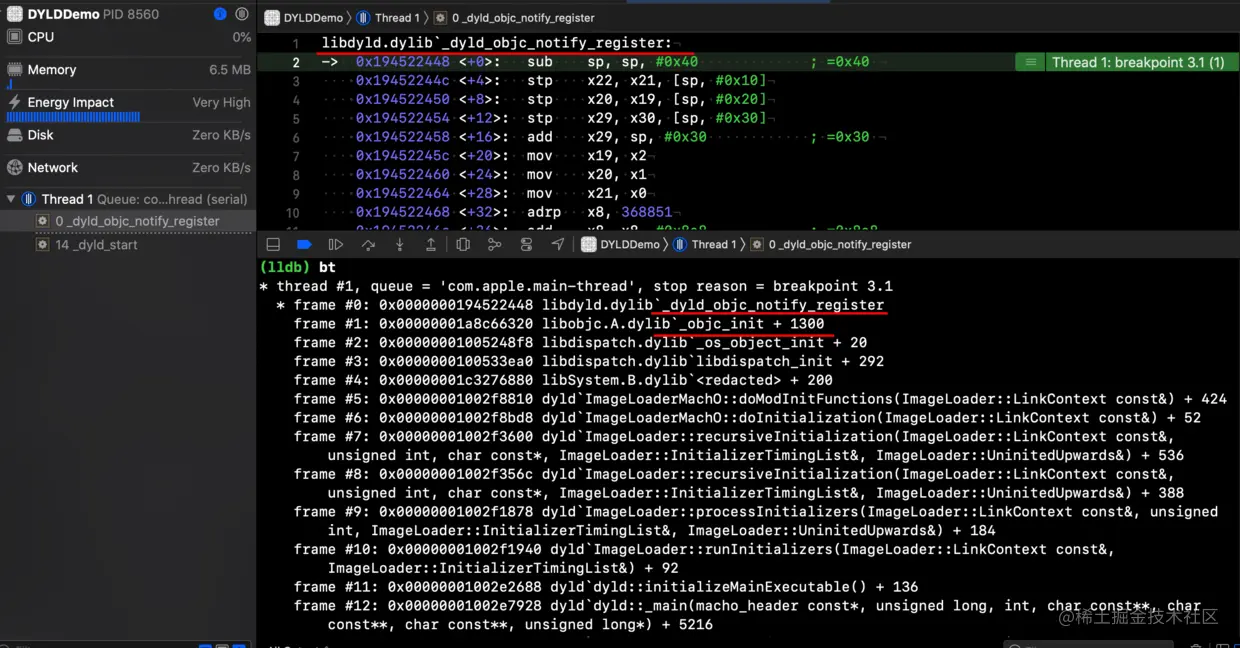Image resolution: width=1240 pixels, height=648 pixels.
Task: Click the 'thread #1, queue' stop reason line
Action: point(576,286)
